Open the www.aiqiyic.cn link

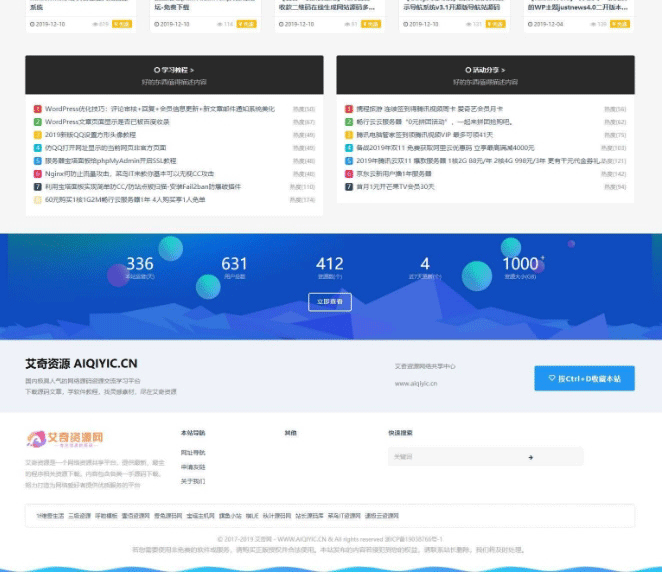tap(416, 383)
